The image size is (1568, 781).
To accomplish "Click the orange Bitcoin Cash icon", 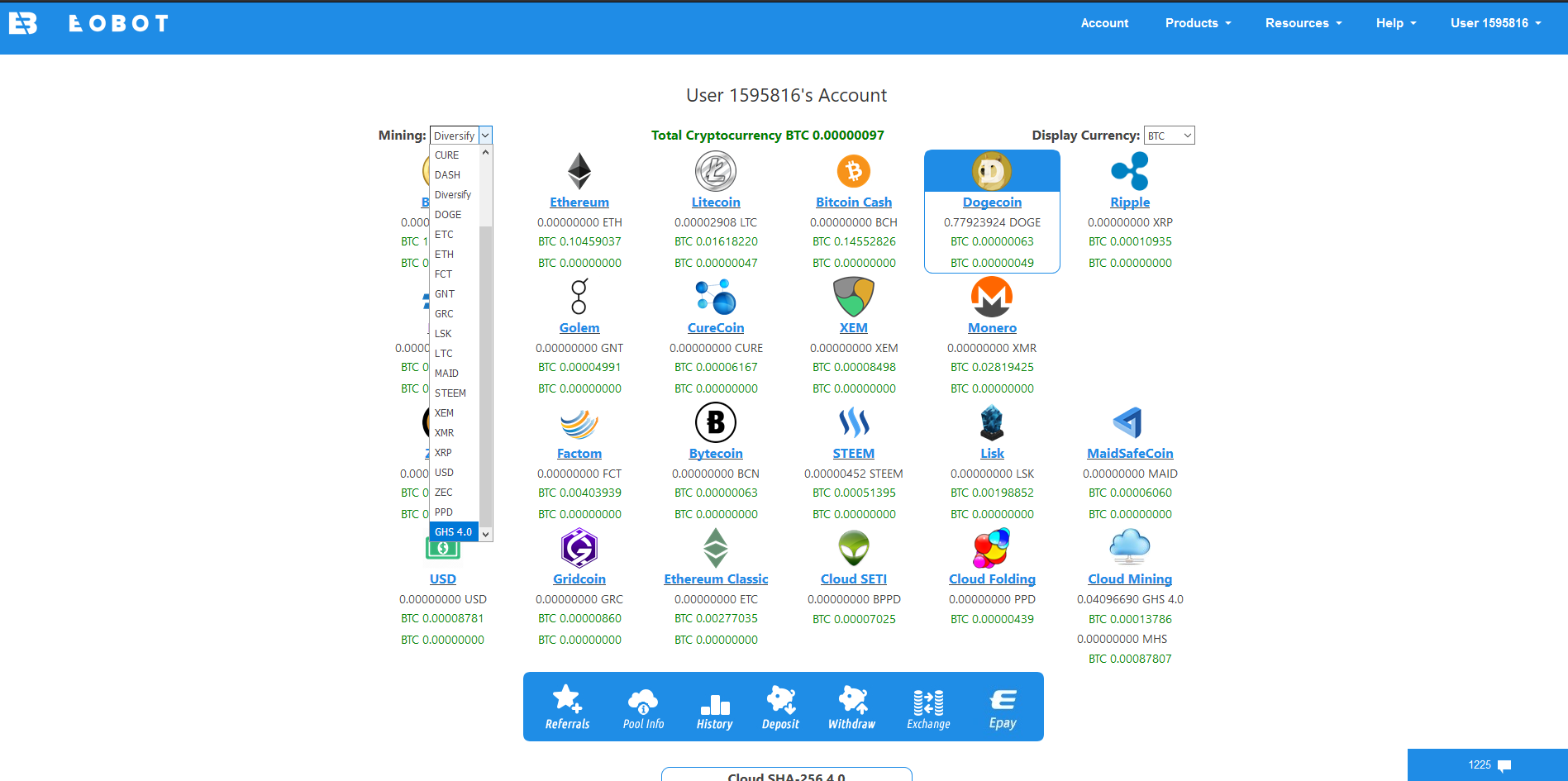I will tap(854, 171).
